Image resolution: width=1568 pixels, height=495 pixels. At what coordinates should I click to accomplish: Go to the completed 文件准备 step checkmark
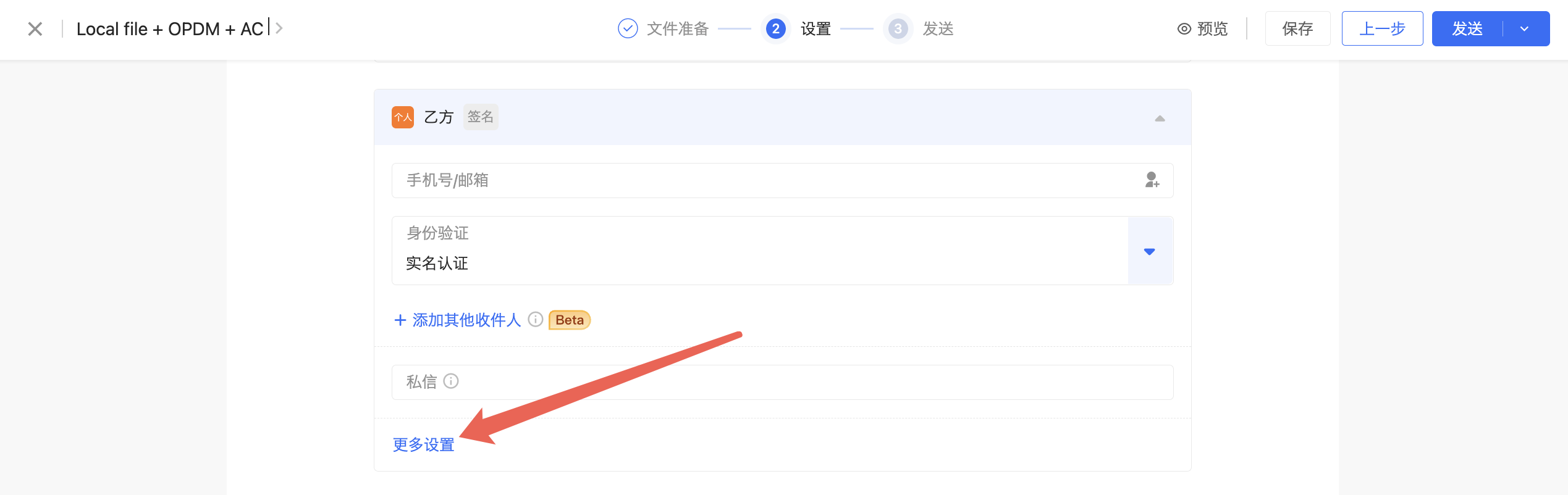coord(628,28)
